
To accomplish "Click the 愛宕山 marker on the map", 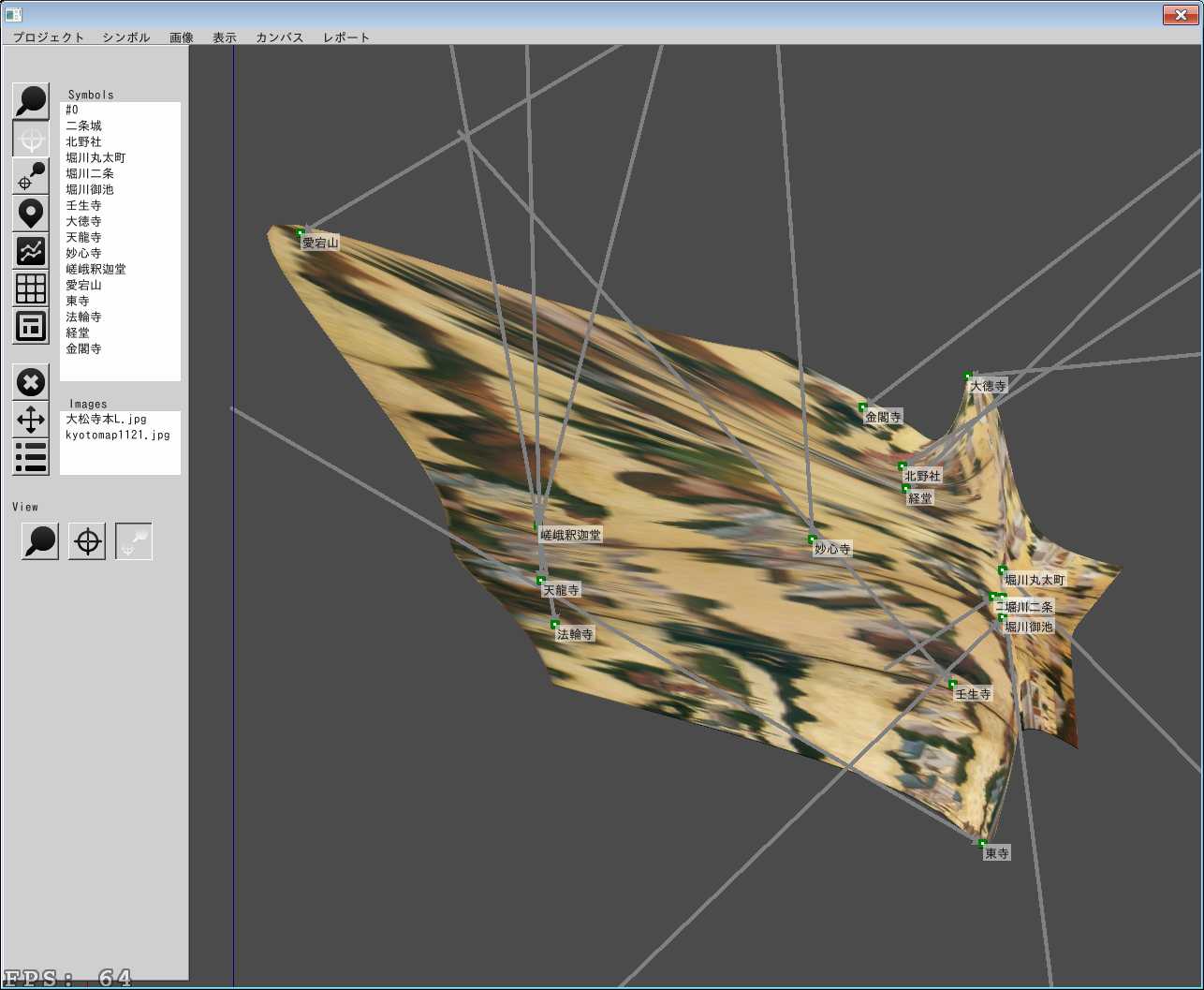I will [301, 232].
